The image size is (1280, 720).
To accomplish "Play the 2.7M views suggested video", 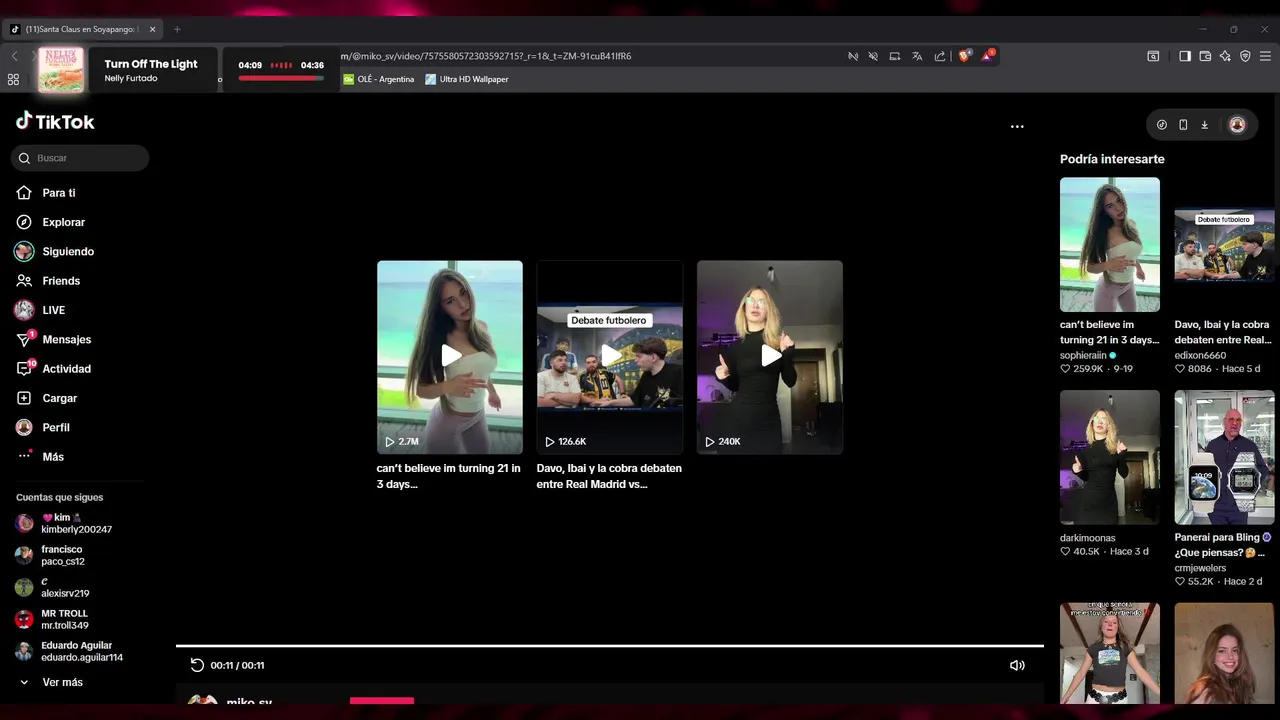I will click(450, 357).
